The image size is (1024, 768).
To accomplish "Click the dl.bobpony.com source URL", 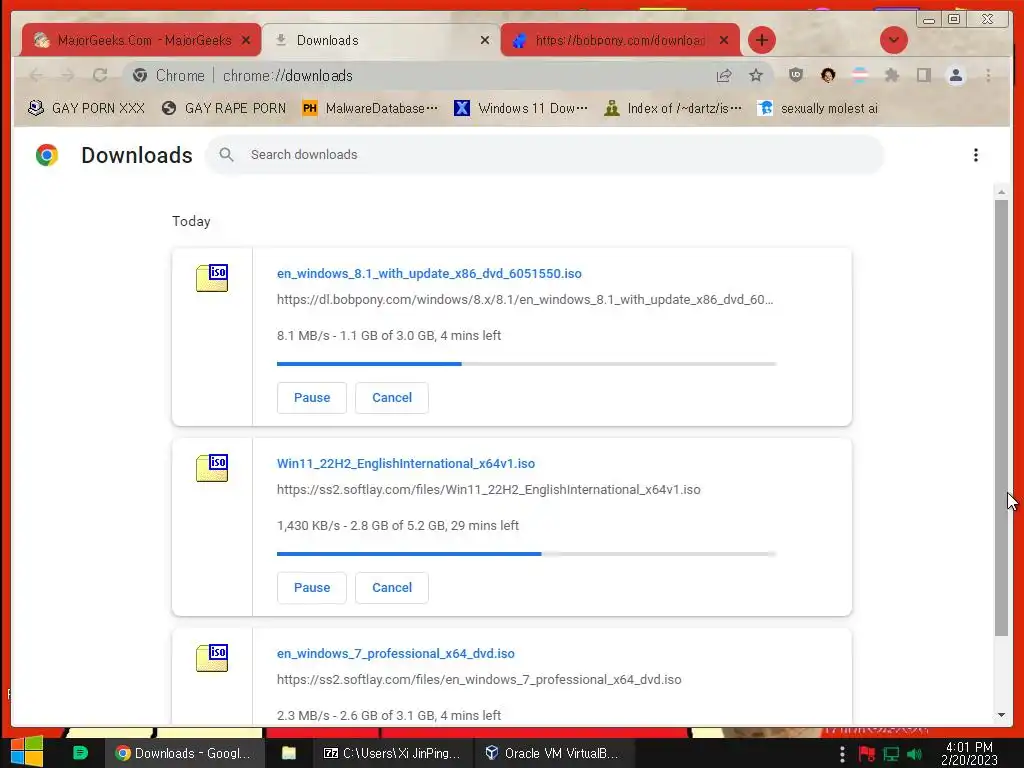I will [x=524, y=300].
